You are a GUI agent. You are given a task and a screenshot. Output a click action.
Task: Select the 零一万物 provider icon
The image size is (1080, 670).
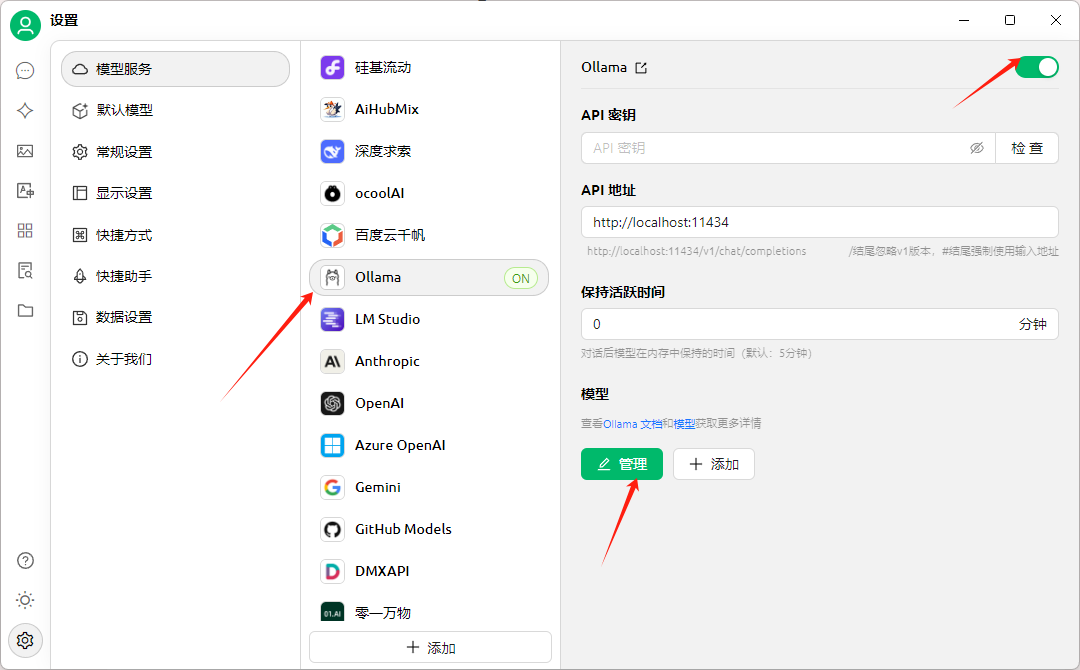(333, 612)
